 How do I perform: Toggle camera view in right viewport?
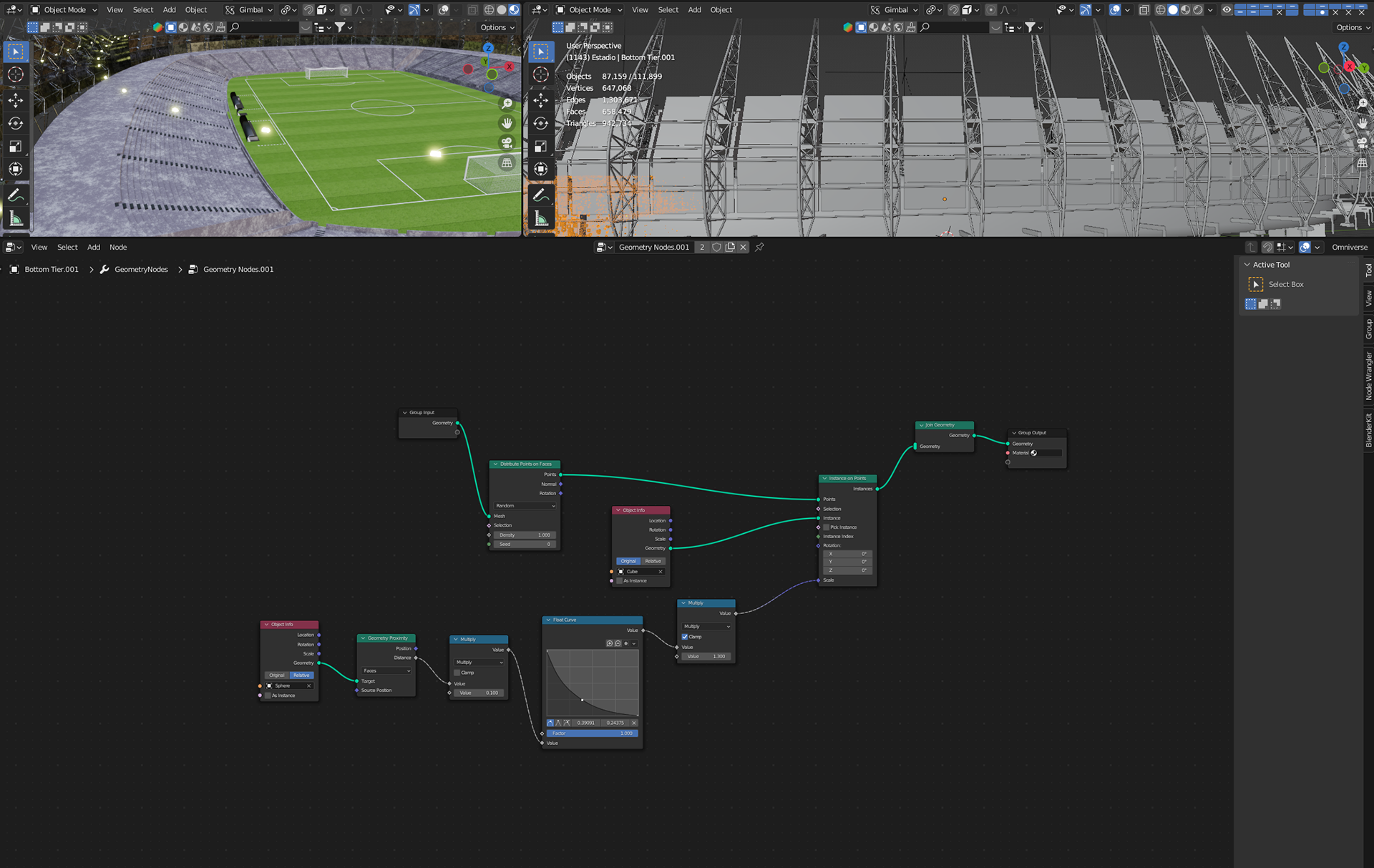tap(1363, 143)
